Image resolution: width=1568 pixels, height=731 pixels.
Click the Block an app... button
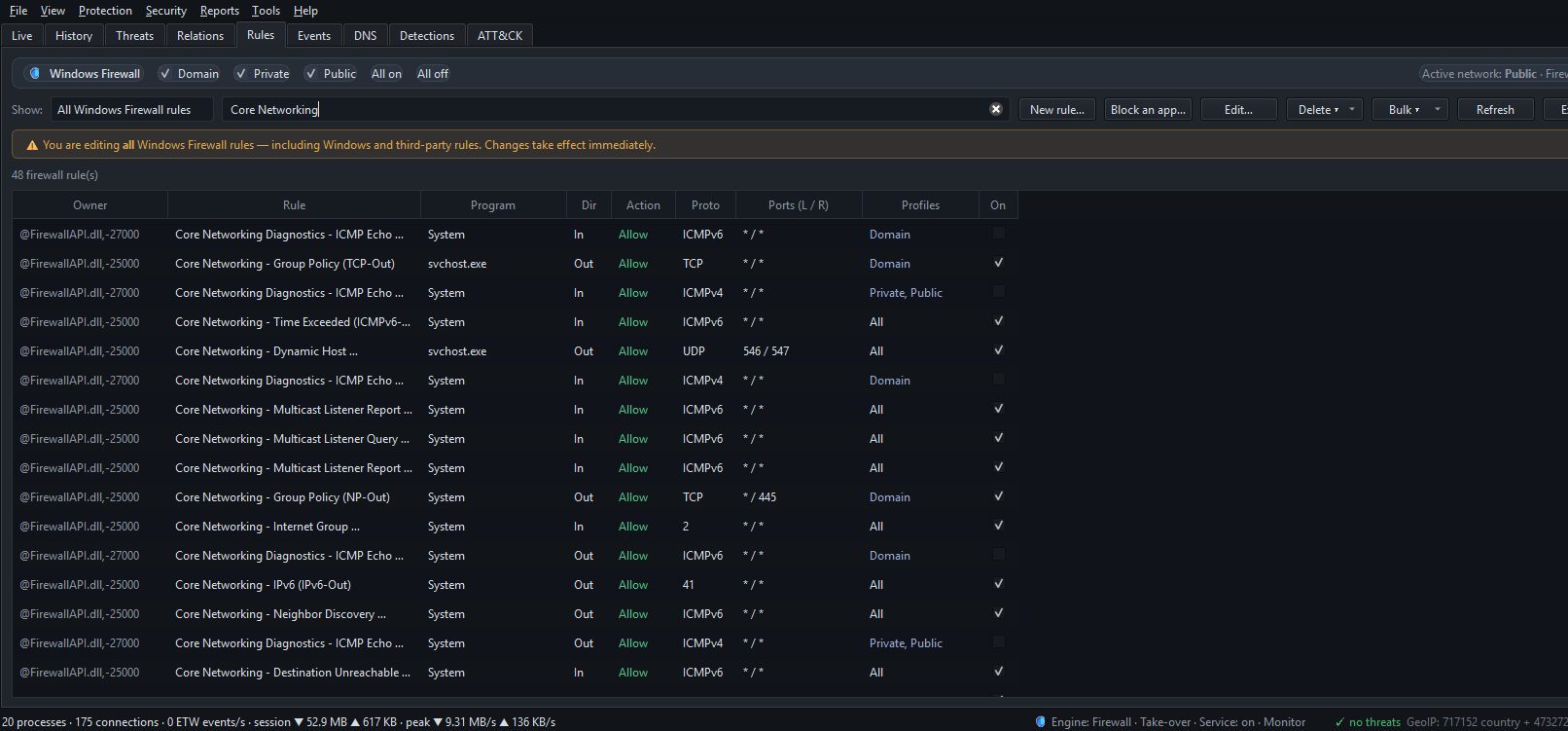click(x=1148, y=109)
